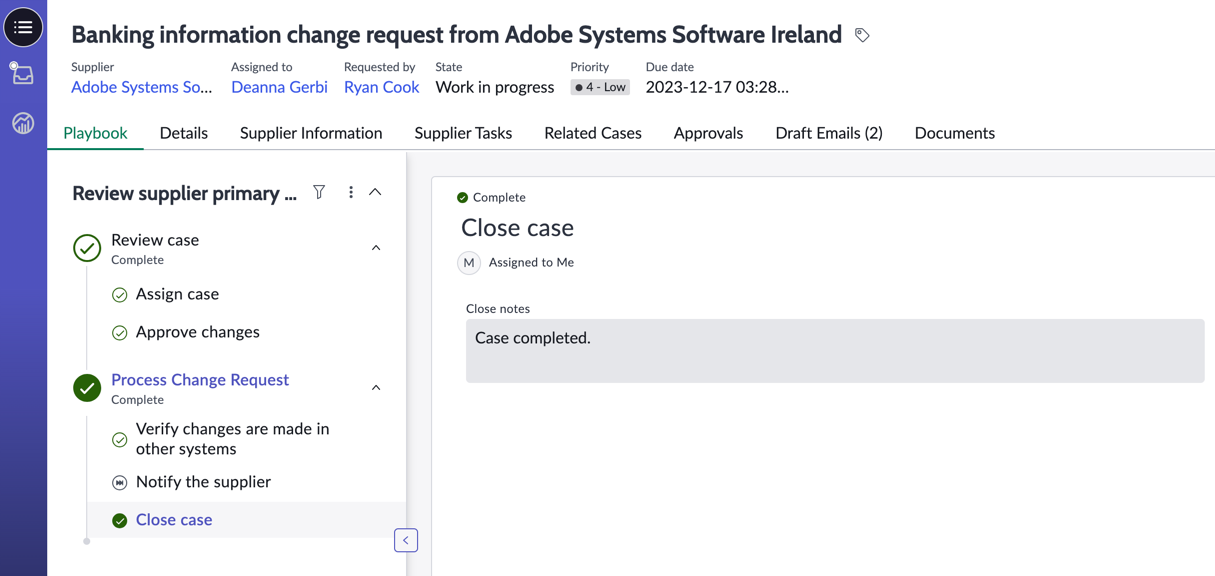Click the case title heading
Screen dimensions: 1215x576
coord(457,35)
